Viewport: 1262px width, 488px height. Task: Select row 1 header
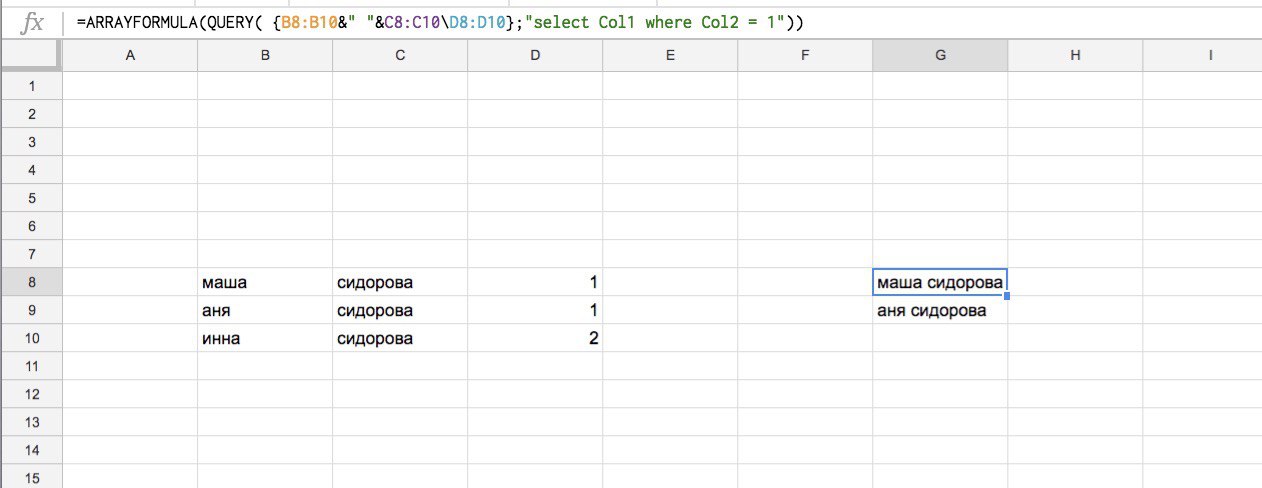31,86
